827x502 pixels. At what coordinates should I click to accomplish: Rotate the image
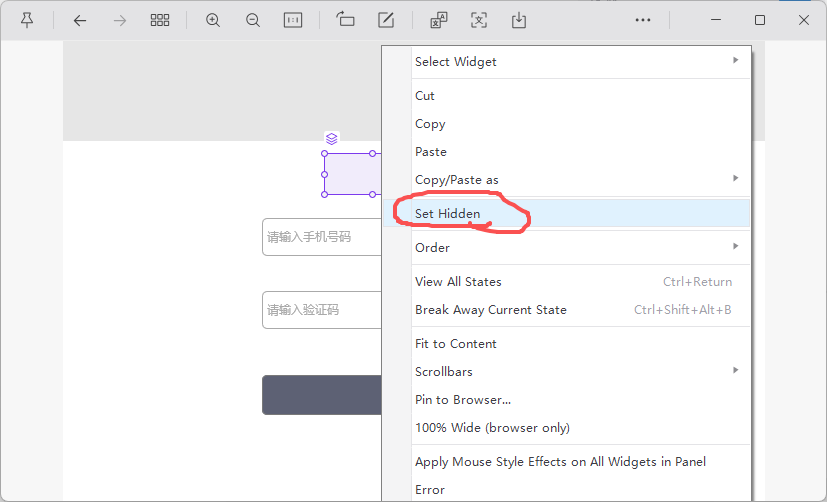click(346, 20)
